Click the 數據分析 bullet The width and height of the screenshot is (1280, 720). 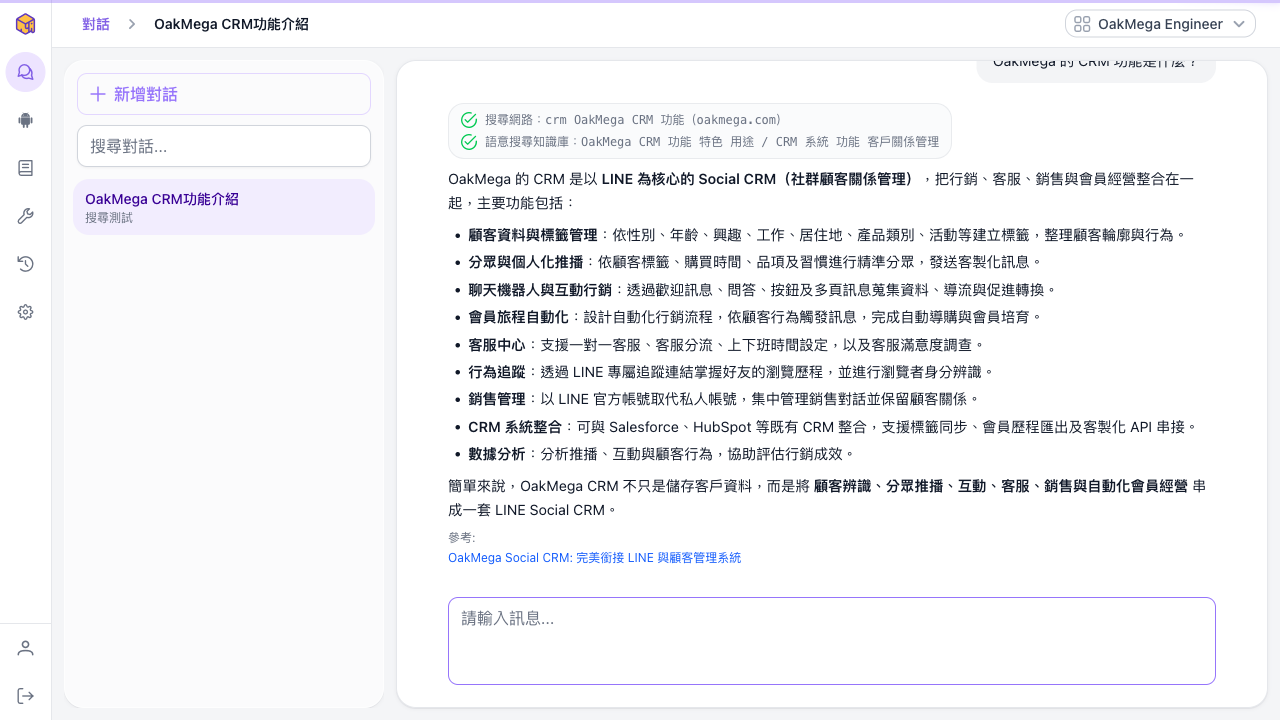[x=662, y=454]
